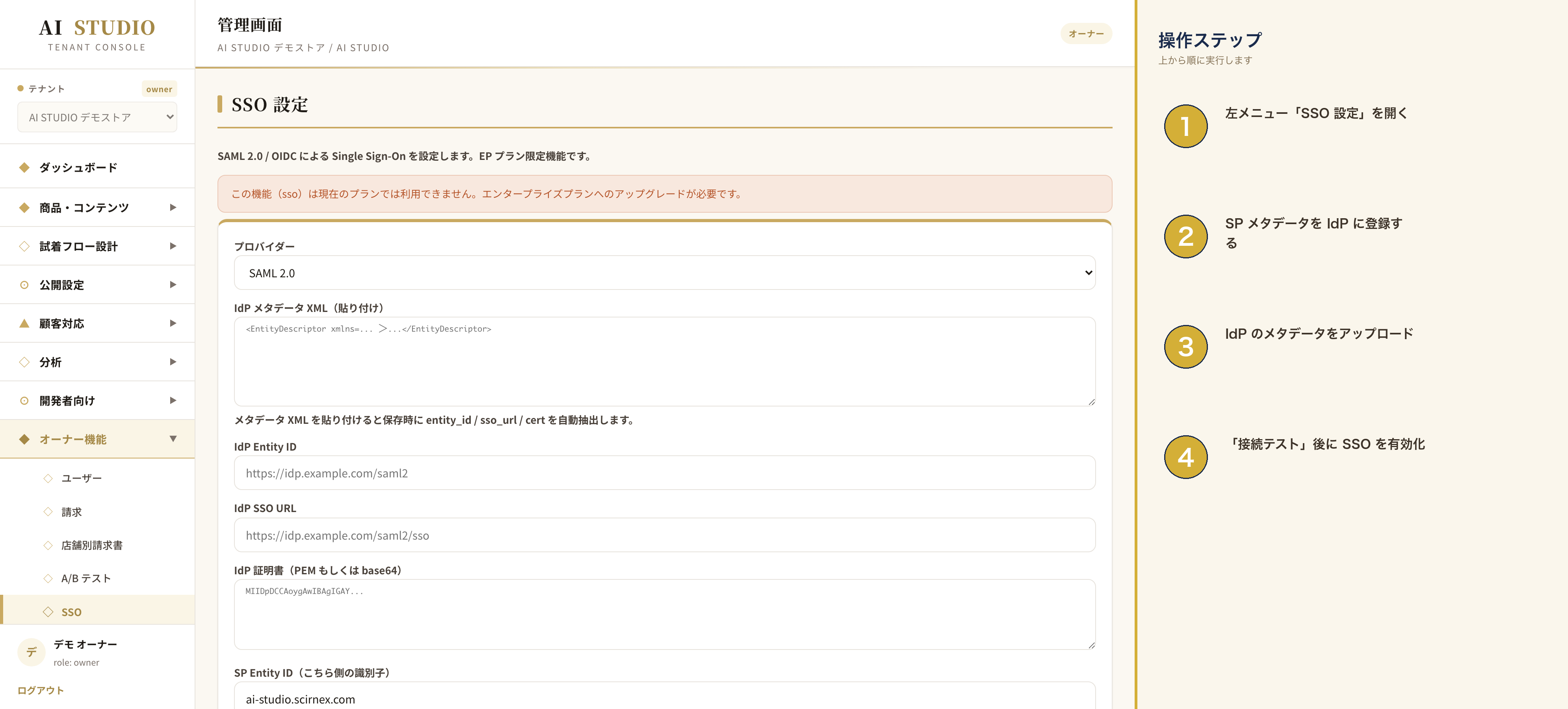The width and height of the screenshot is (1568, 709).
Task: Click the SSO 設定 page heading
Action: pos(269,104)
